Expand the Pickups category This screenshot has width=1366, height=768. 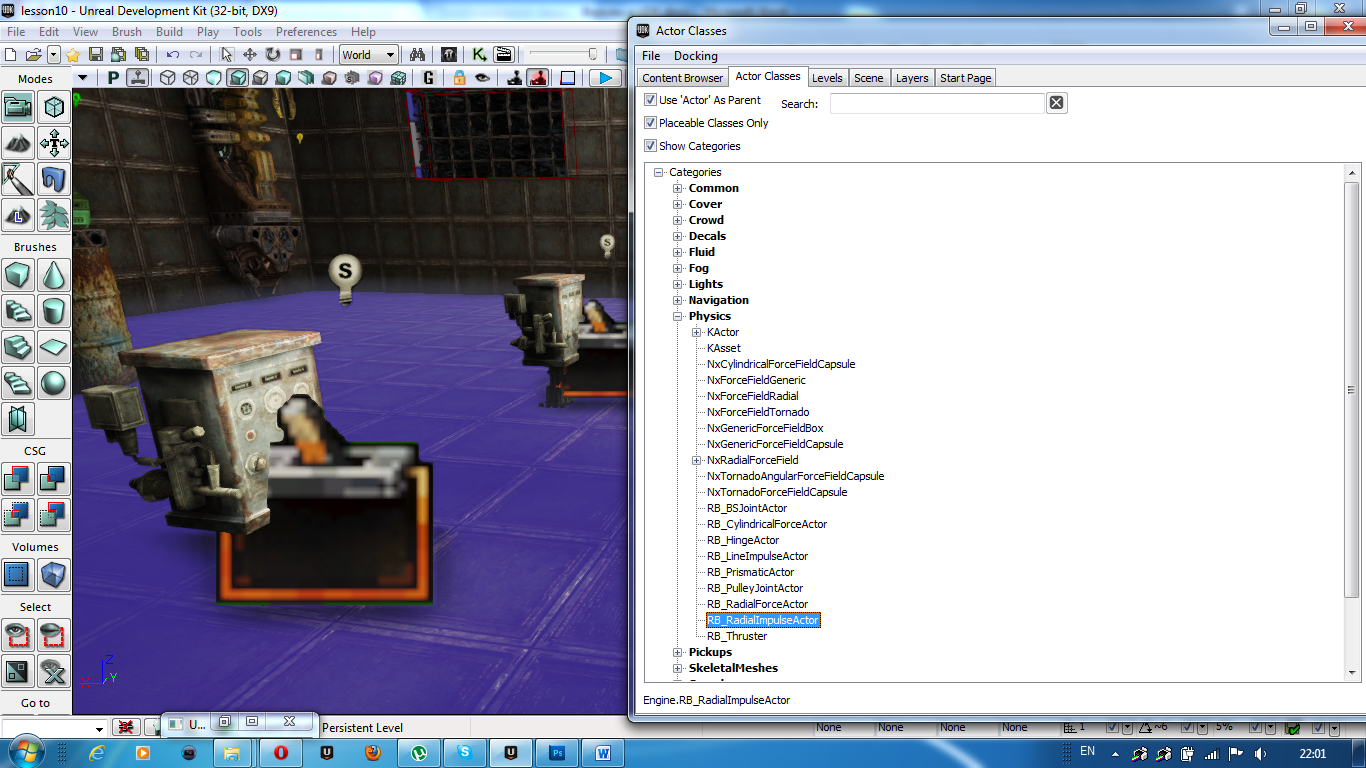(x=678, y=652)
